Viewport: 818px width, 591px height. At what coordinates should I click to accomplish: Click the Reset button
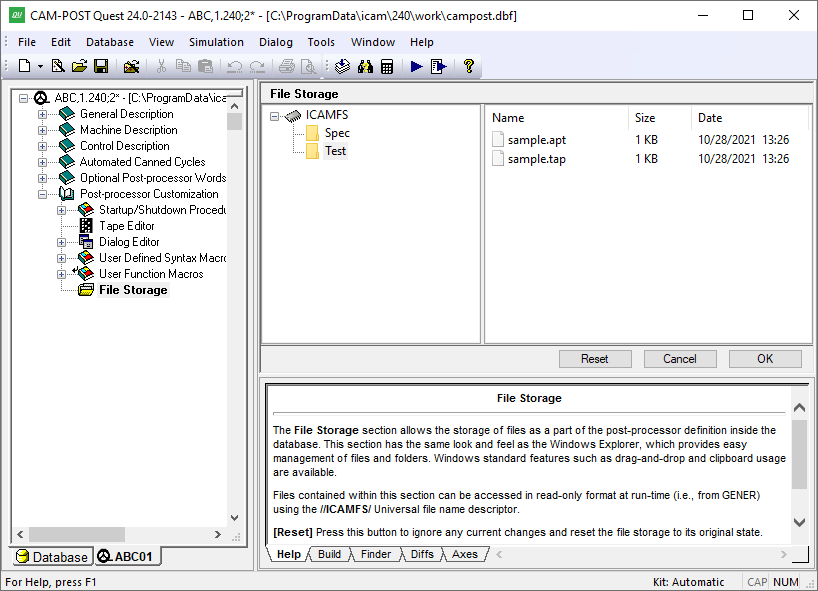pos(595,359)
